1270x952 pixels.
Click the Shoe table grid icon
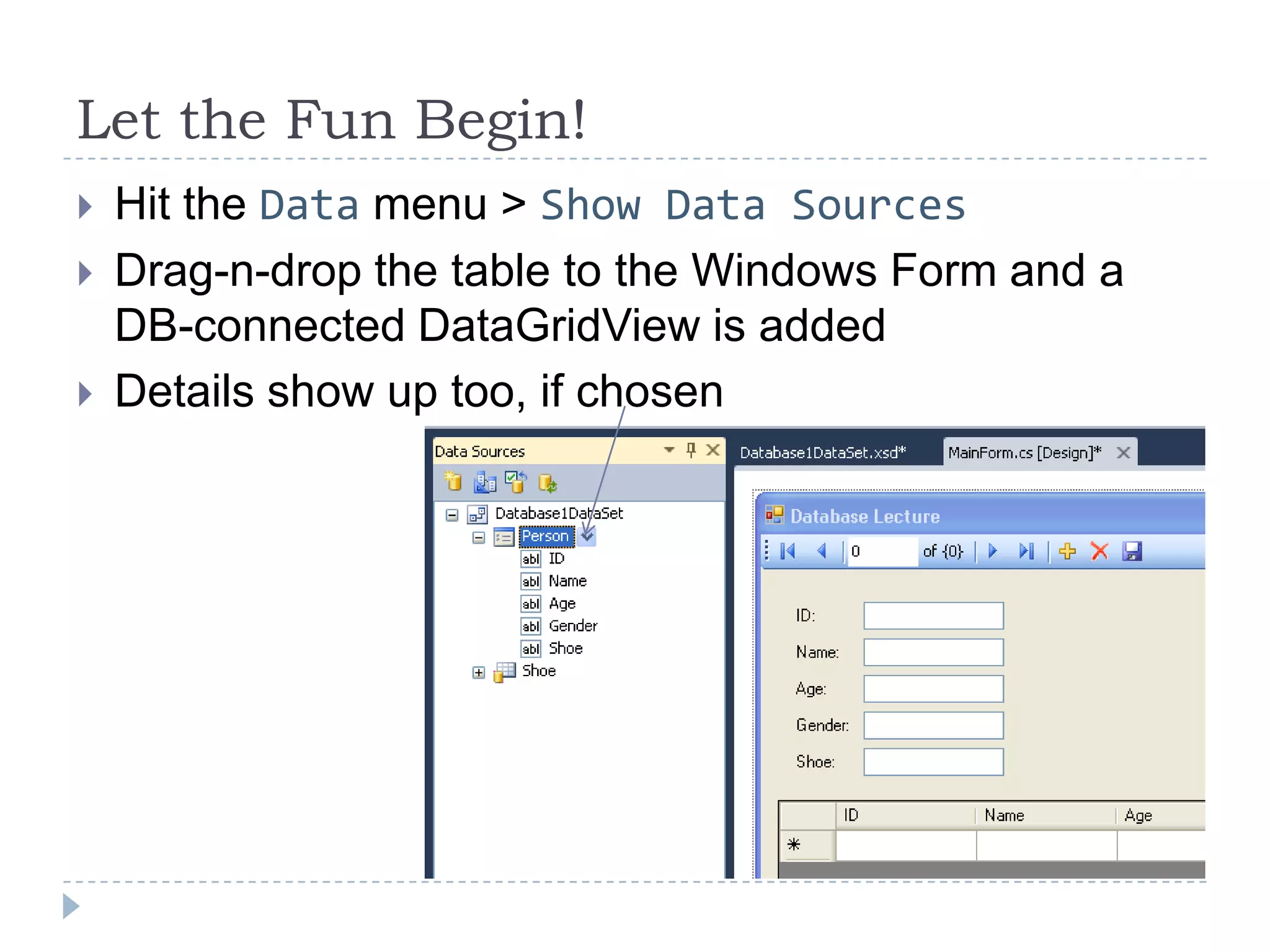click(504, 672)
